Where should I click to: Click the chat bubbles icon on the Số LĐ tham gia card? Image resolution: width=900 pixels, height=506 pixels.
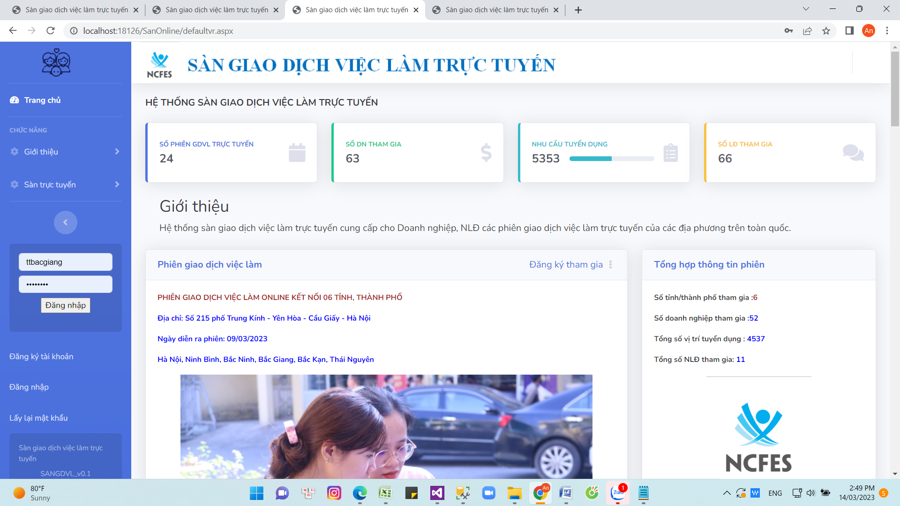(x=854, y=153)
